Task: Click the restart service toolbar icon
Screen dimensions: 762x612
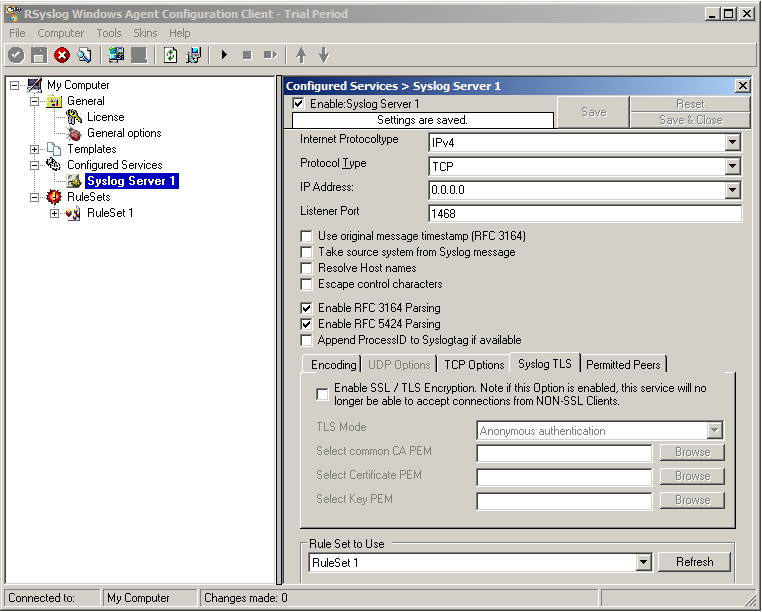Action: click(x=270, y=55)
